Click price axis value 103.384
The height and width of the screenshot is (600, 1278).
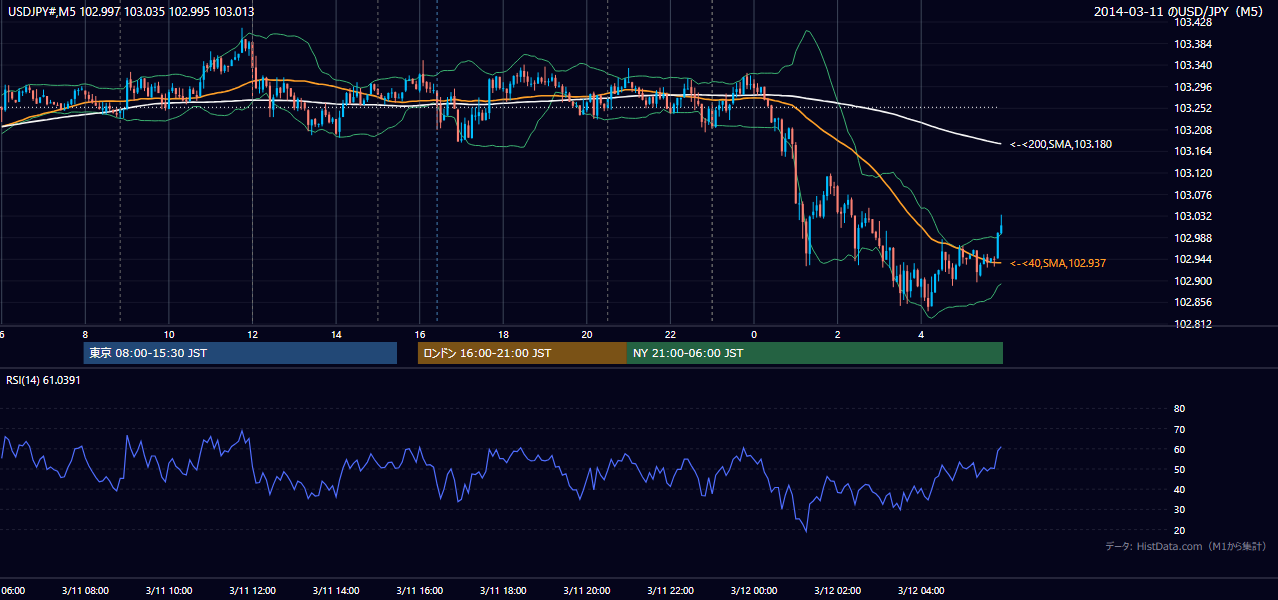coord(1193,44)
